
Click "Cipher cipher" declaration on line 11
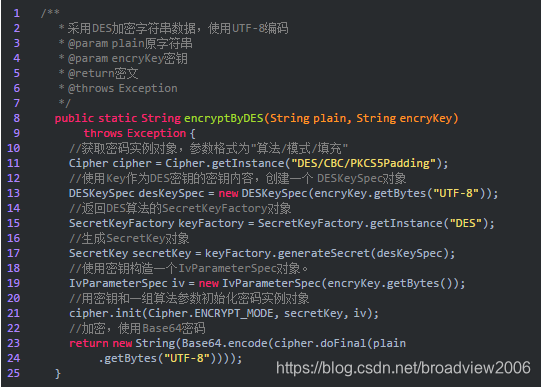(x=110, y=163)
